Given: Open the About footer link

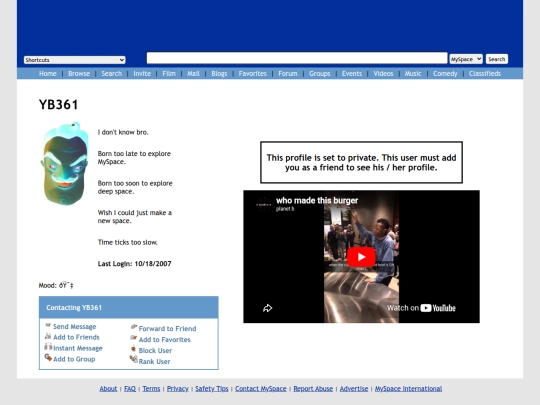Looking at the screenshot, I should 108,388.
